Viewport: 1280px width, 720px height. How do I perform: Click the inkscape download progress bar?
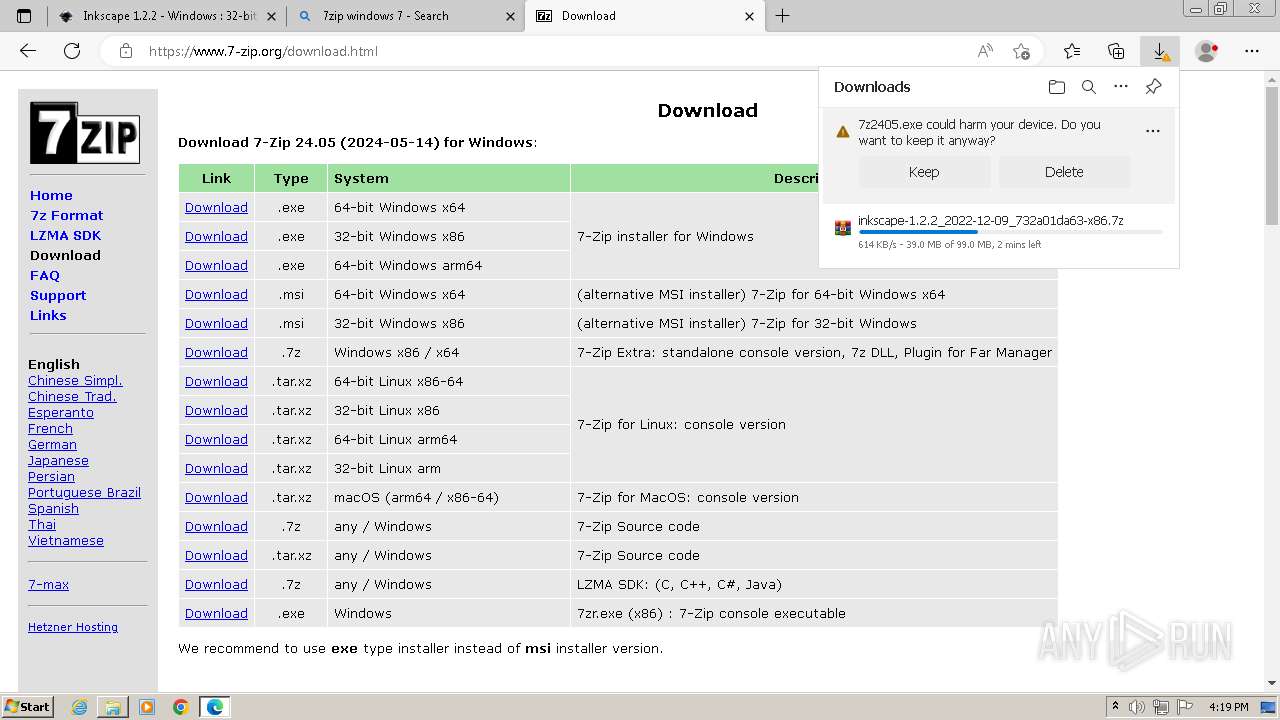coord(1010,232)
